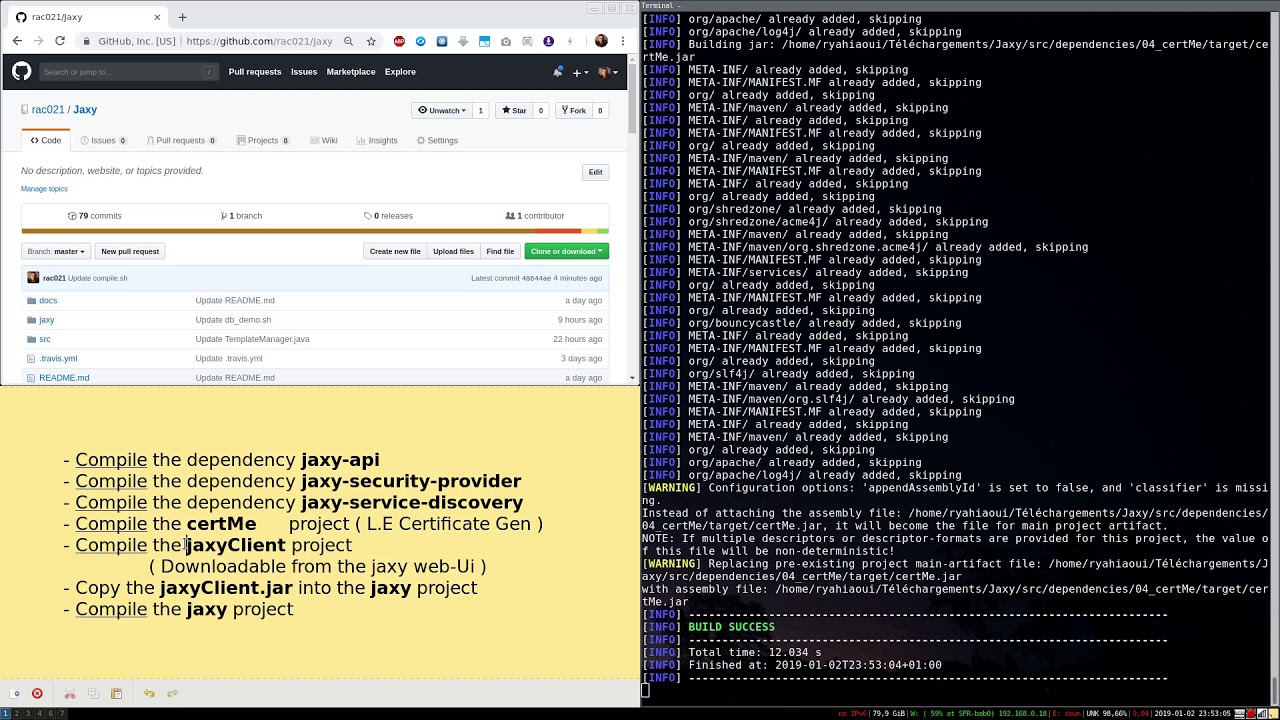Open the zoom magnifier in address bar
Image resolution: width=1280 pixels, height=720 pixels.
point(348,41)
